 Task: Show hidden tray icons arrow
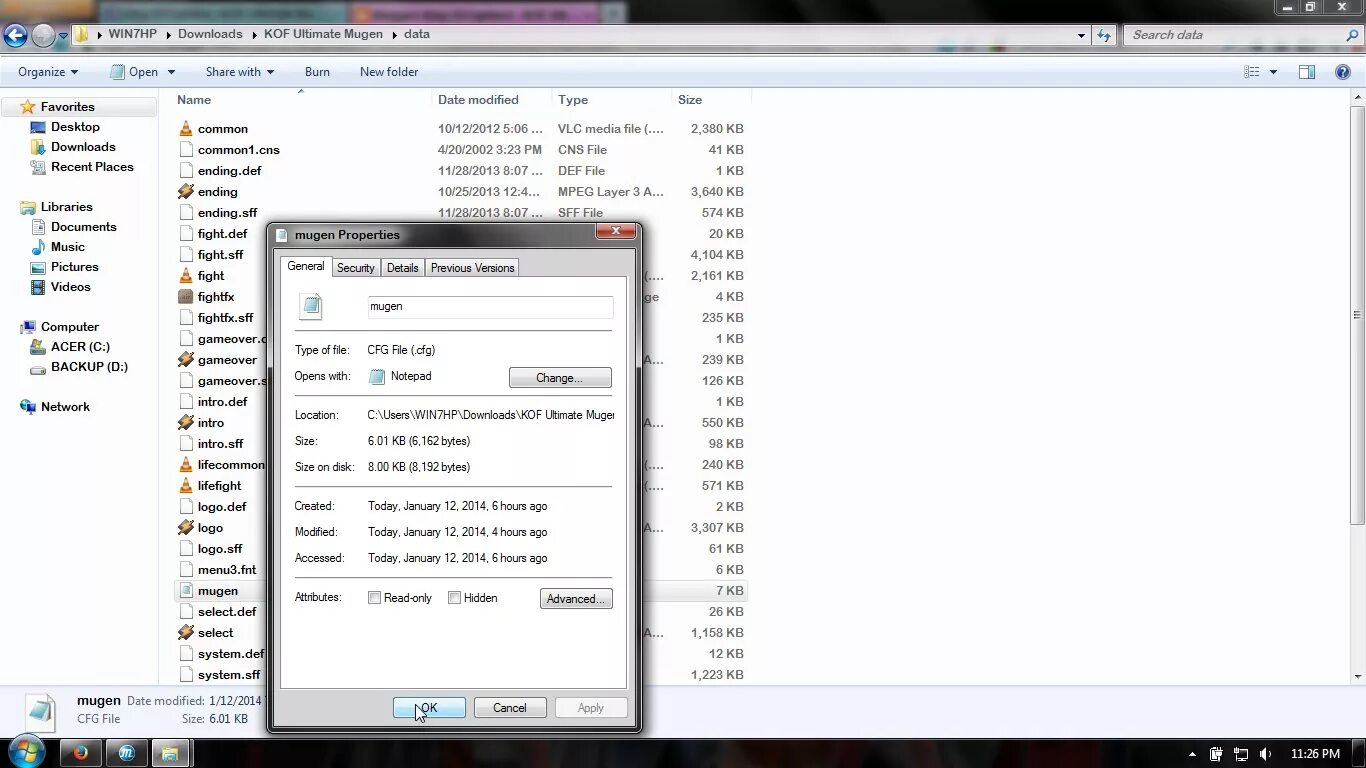pyautogui.click(x=1192, y=754)
